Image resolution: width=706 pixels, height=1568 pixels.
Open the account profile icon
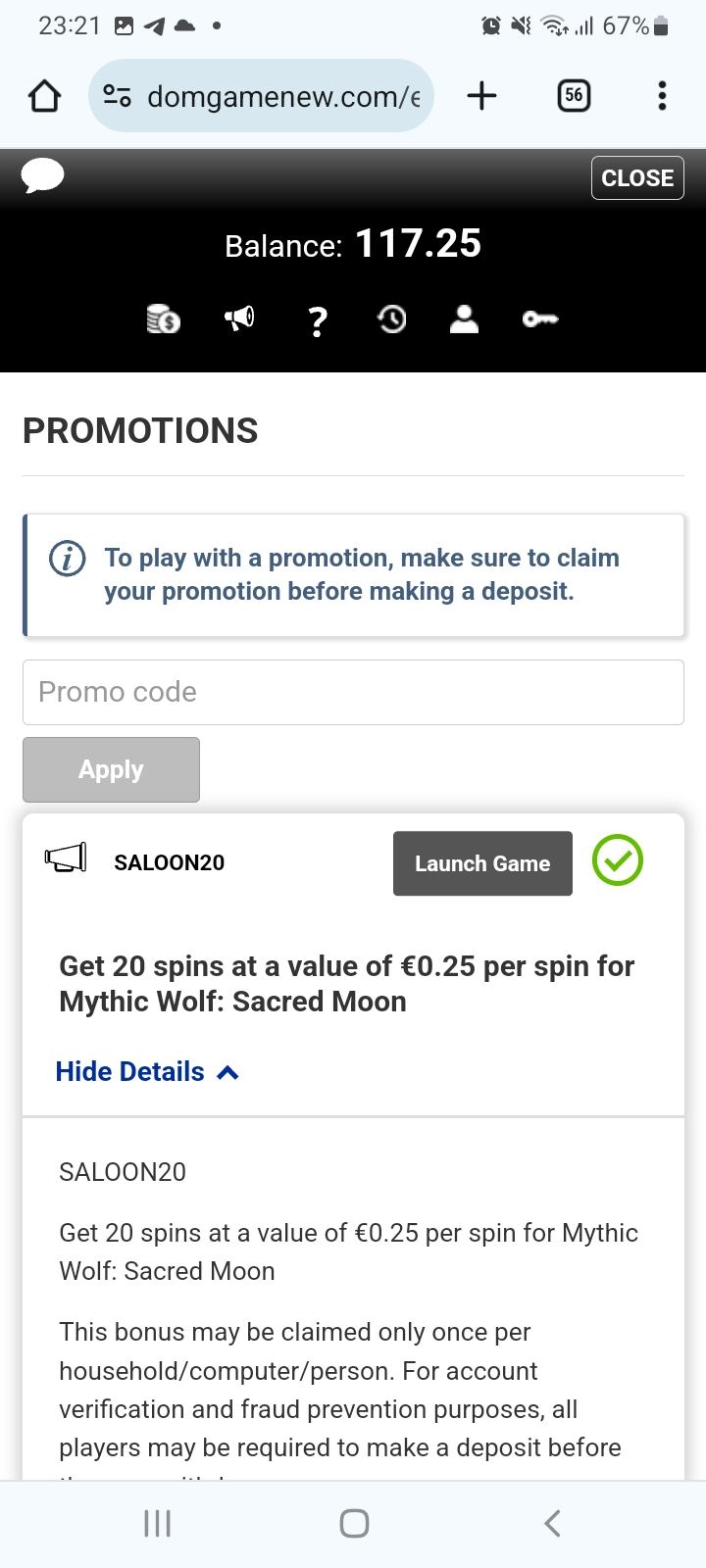click(464, 318)
